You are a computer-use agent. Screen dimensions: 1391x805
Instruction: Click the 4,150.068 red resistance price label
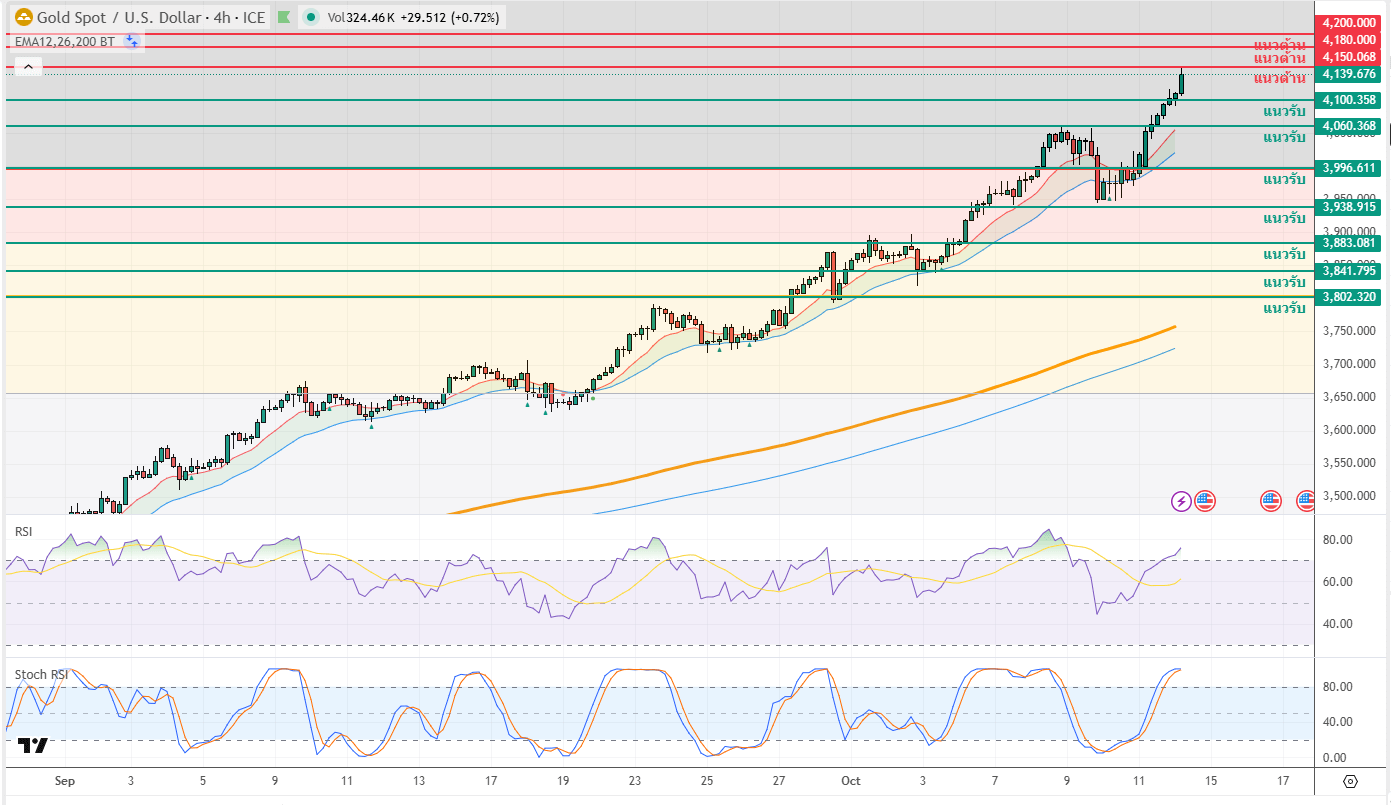point(1349,57)
